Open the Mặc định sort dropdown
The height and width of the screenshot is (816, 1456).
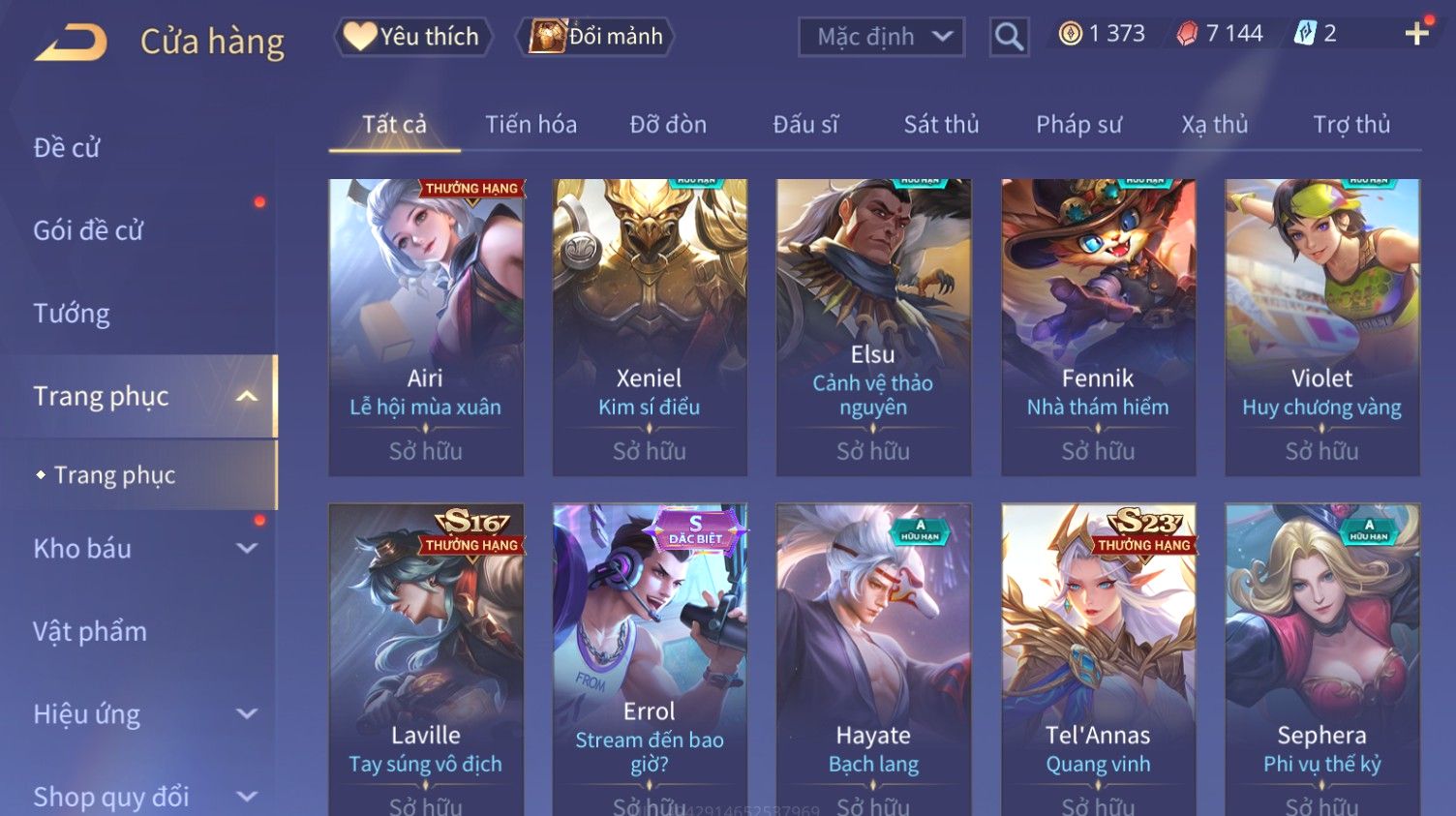coord(882,37)
